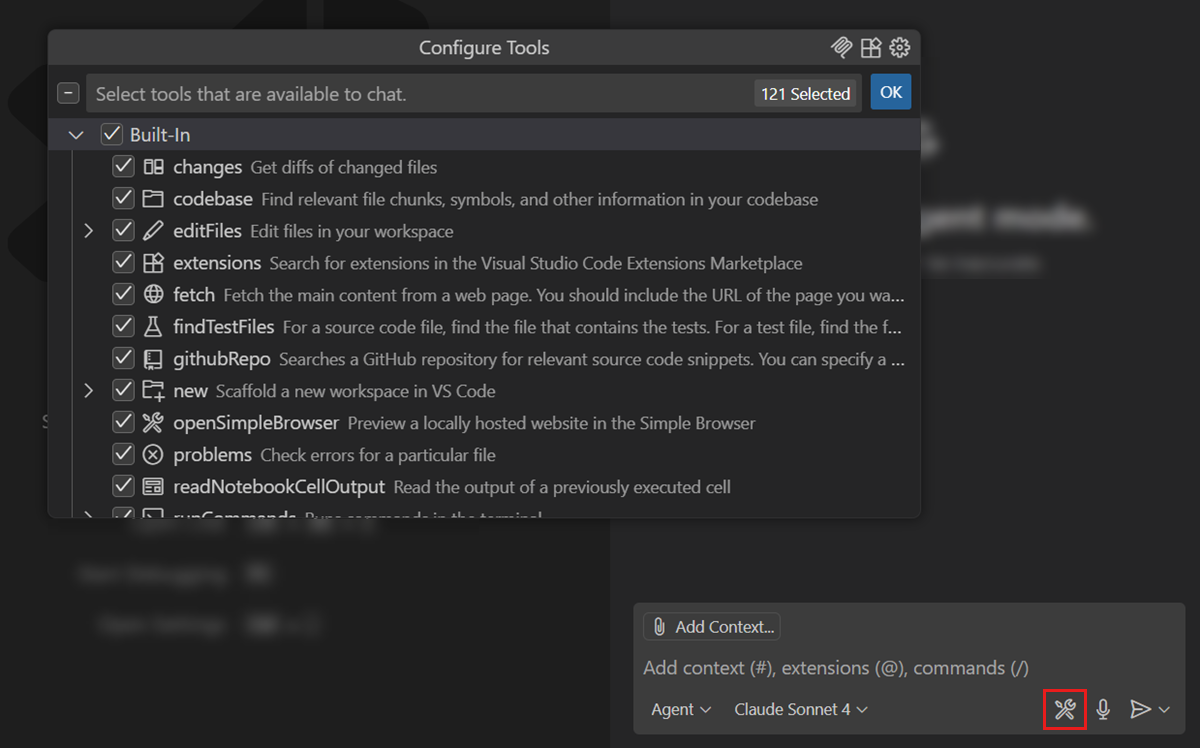Open the Agent mode dropdown

click(x=680, y=709)
